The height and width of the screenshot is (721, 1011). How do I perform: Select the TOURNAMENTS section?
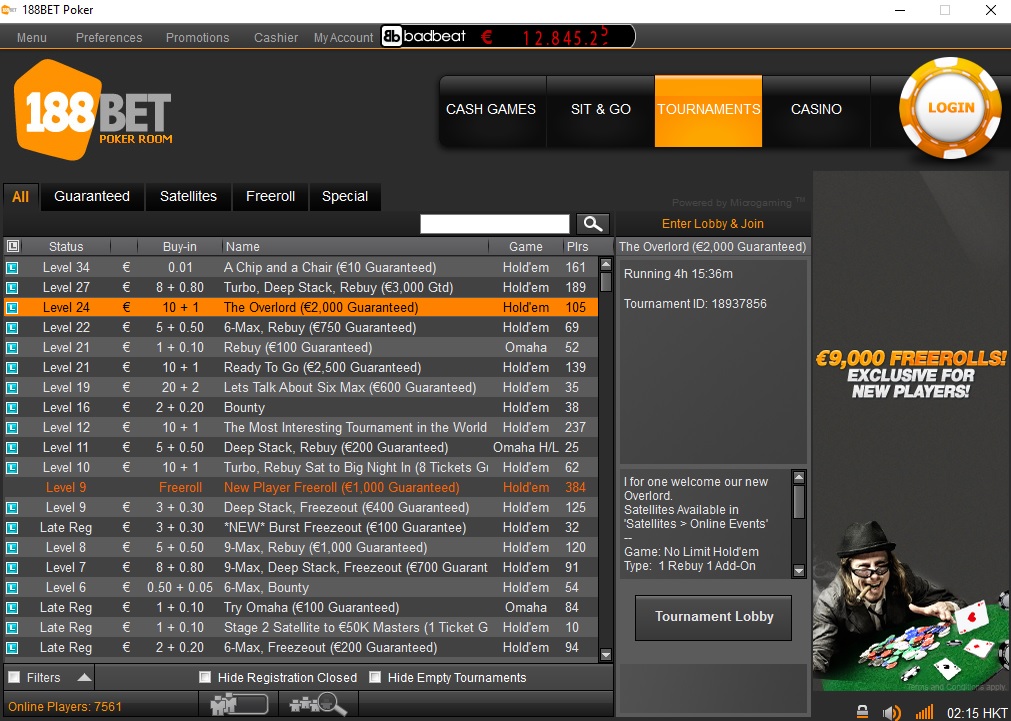point(708,110)
